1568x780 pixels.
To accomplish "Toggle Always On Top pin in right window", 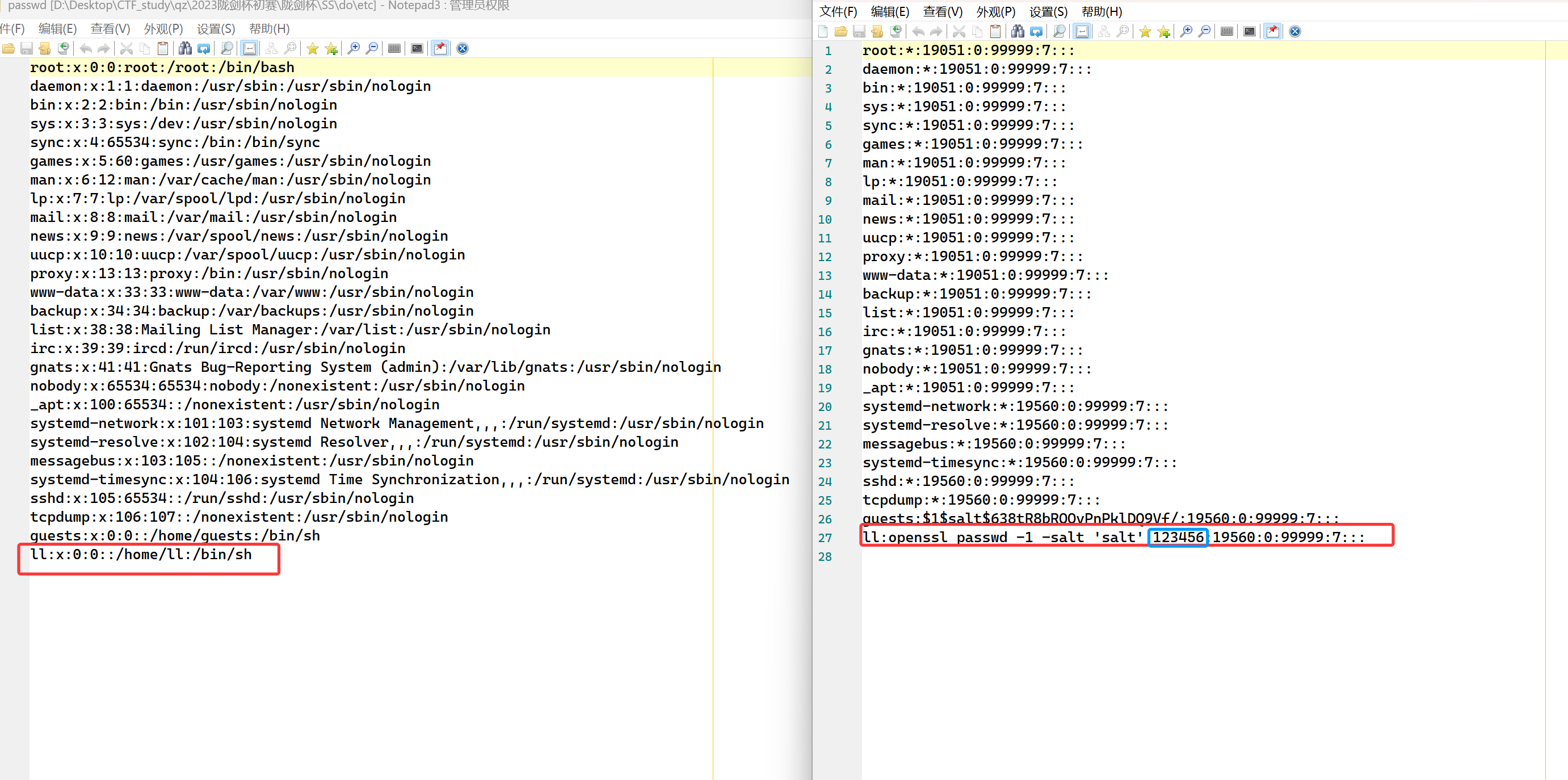I will point(1272,32).
